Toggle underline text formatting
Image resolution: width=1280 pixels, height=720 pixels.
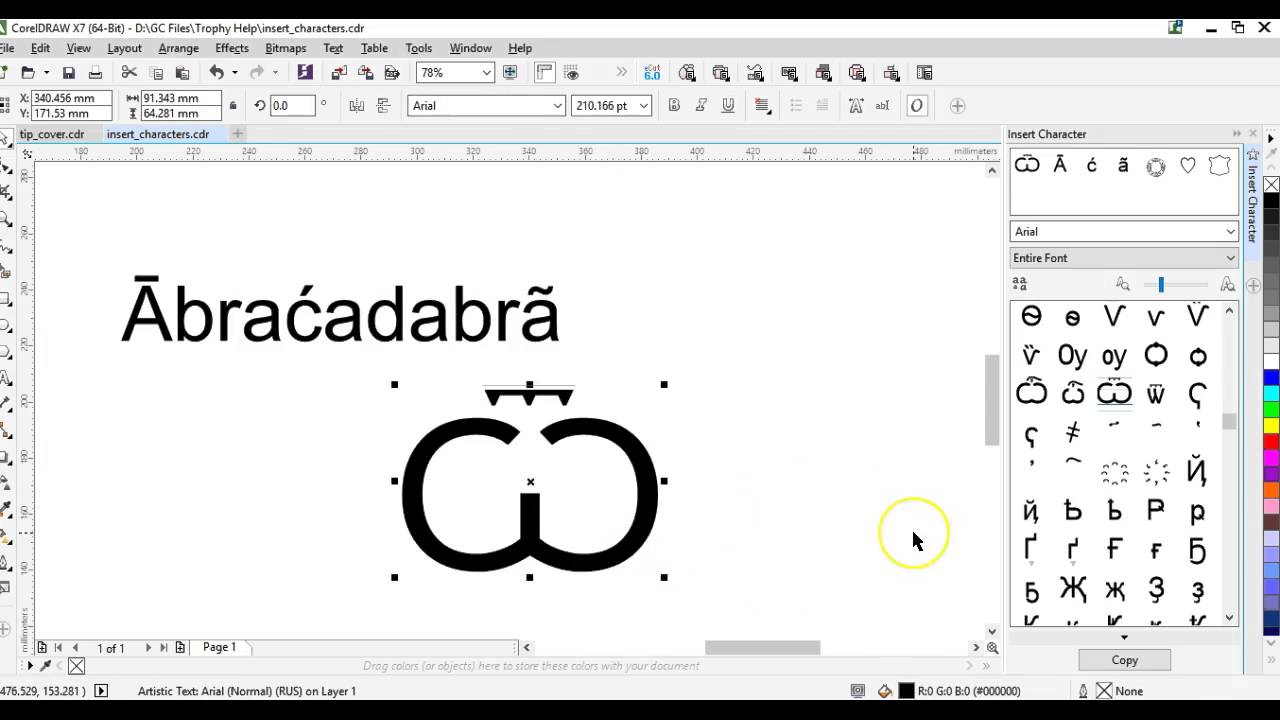click(728, 106)
